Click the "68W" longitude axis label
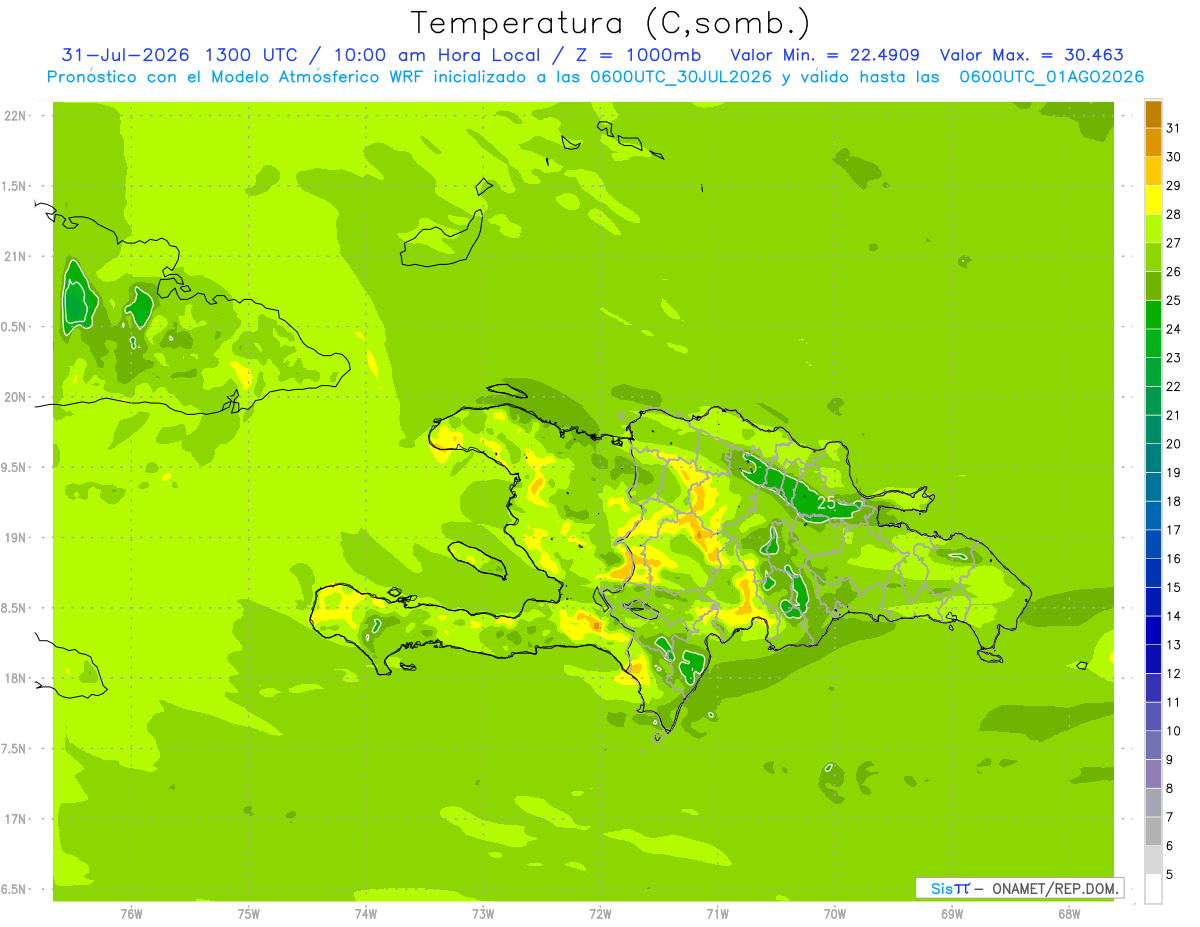 (x=1069, y=914)
